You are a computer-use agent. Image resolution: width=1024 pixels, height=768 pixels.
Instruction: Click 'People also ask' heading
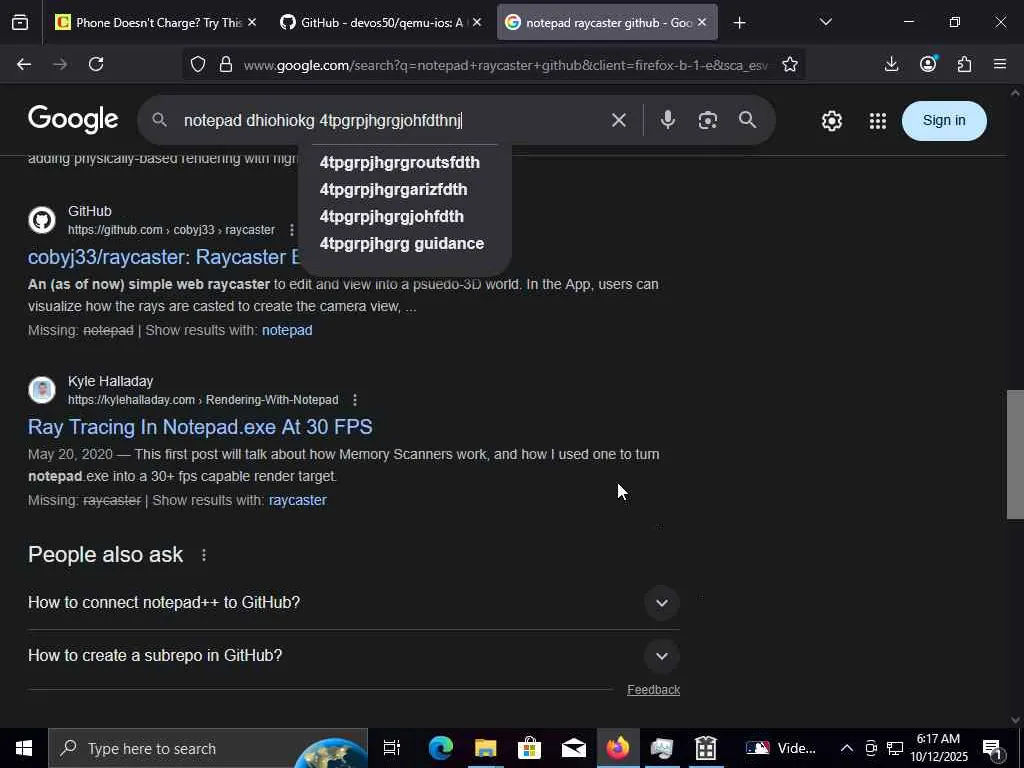pos(105,554)
